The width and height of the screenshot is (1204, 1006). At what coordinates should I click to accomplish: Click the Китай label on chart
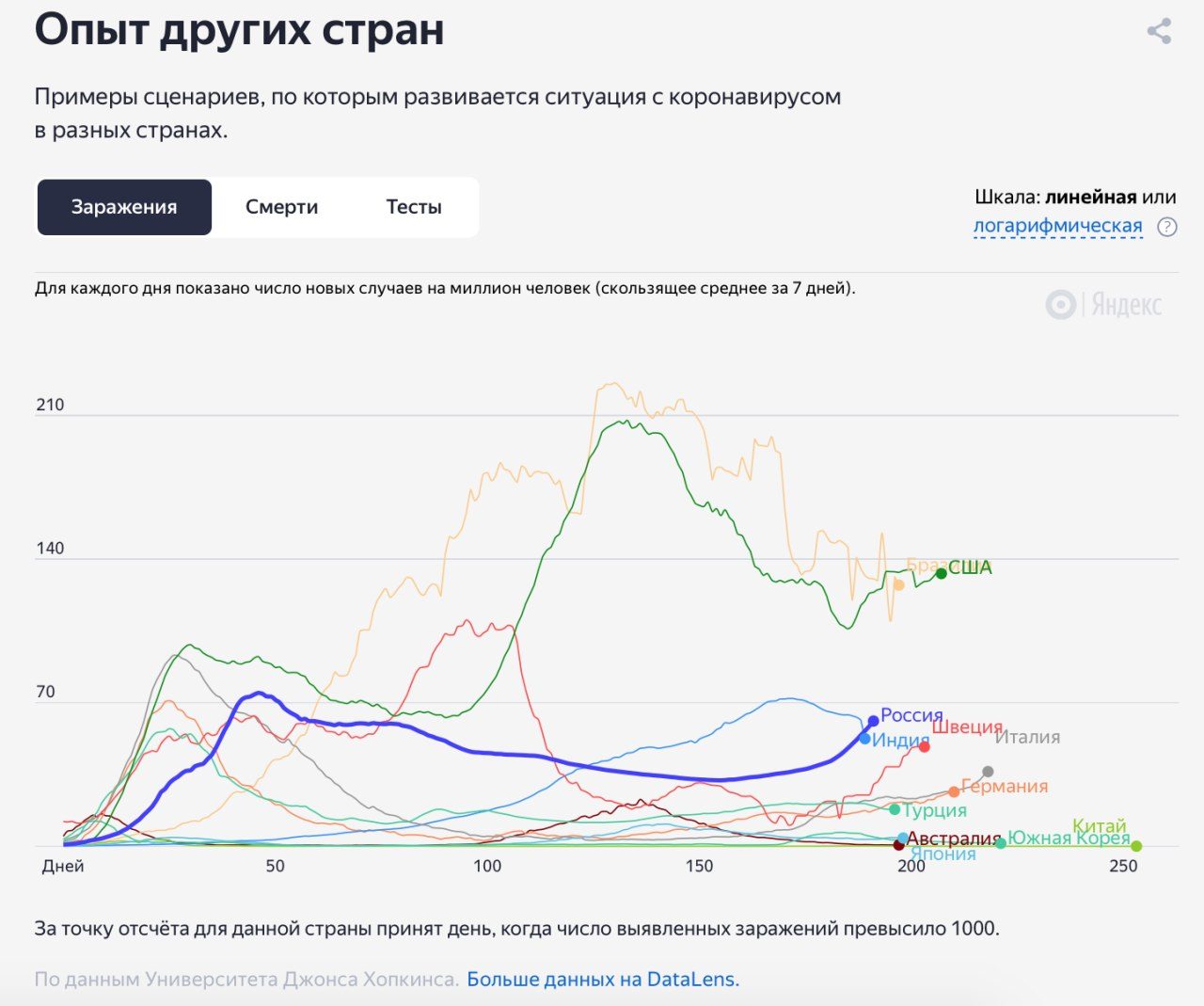click(x=1099, y=826)
